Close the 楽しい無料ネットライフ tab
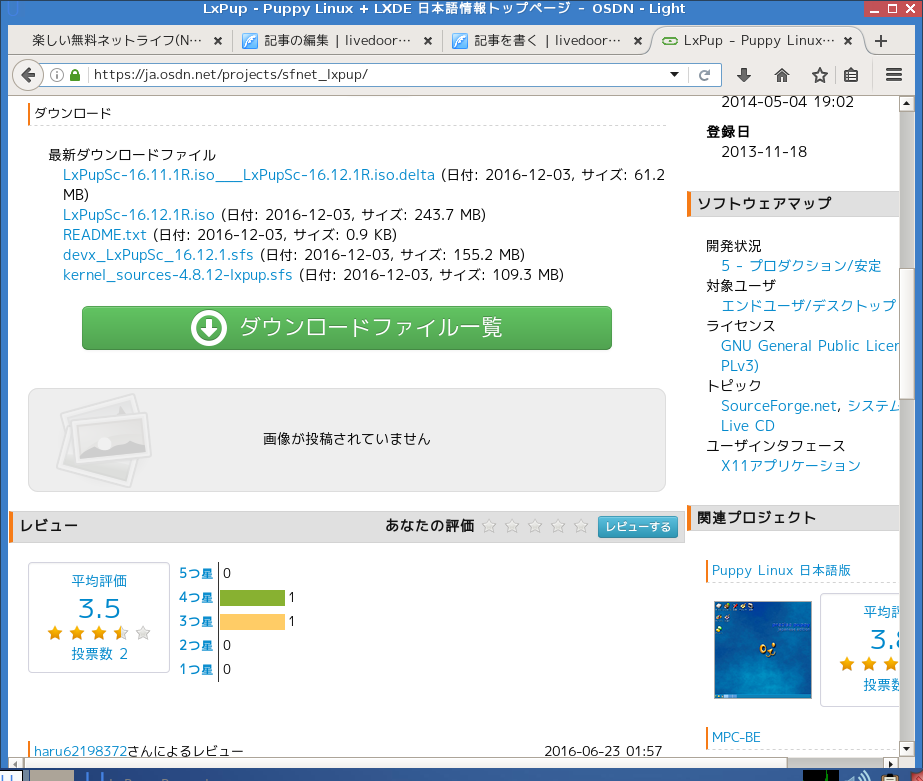Viewport: 923px width, 781px height. pyautogui.click(x=218, y=41)
